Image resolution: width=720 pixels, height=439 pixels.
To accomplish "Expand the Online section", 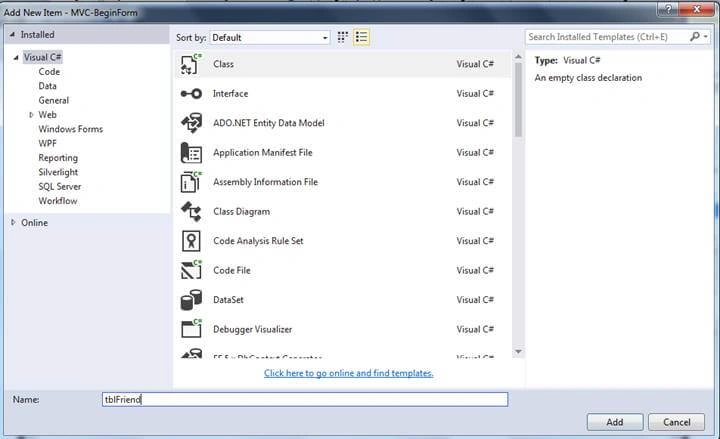I will [13, 222].
